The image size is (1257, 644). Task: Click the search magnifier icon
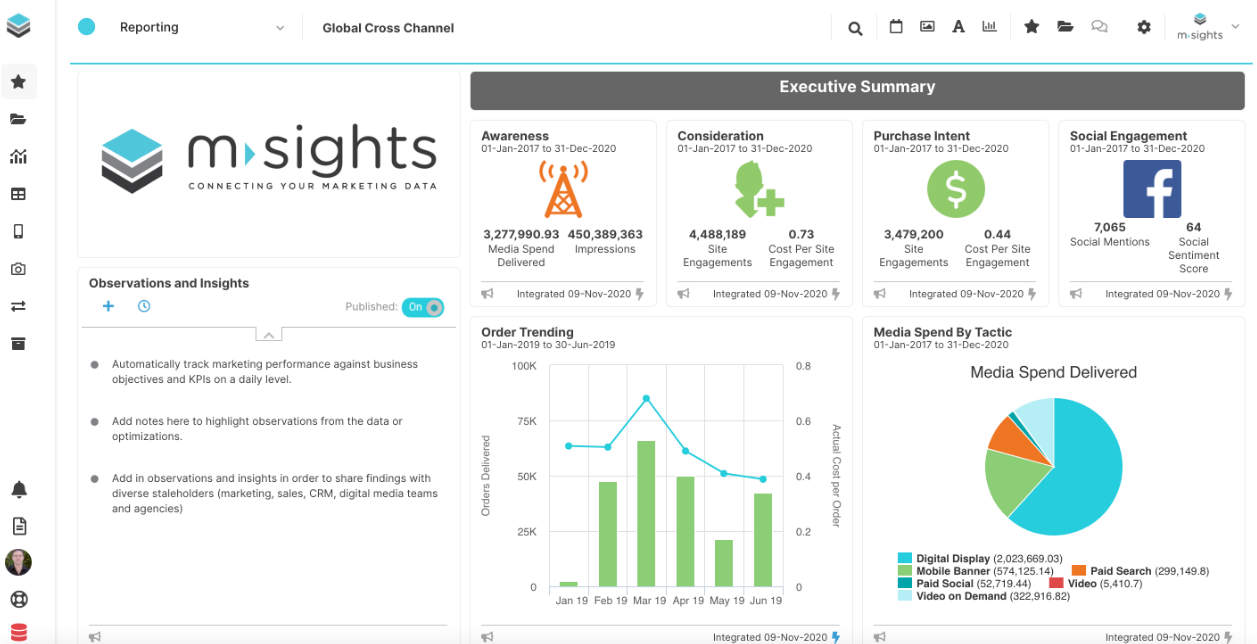855,28
